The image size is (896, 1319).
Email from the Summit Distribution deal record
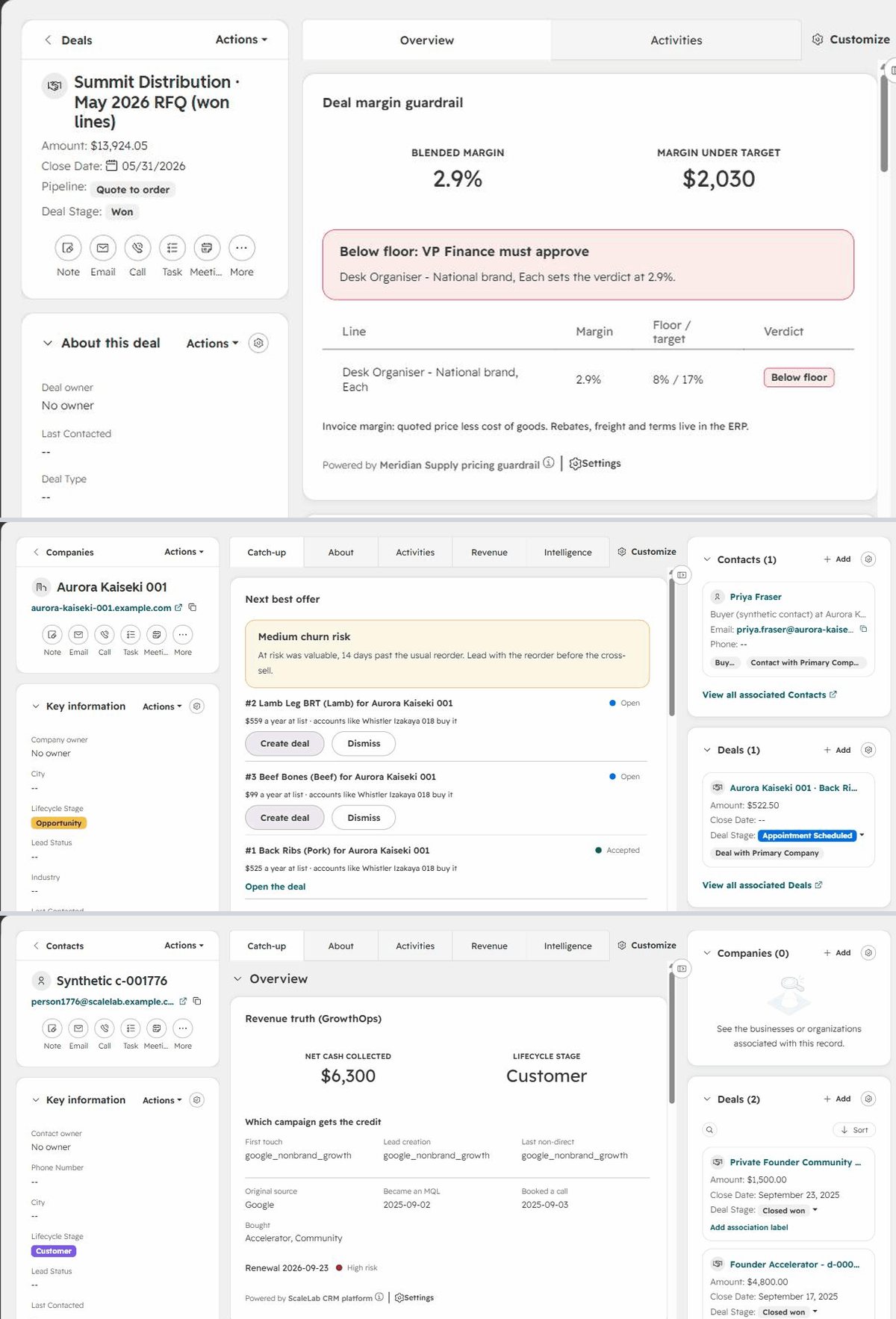(103, 248)
